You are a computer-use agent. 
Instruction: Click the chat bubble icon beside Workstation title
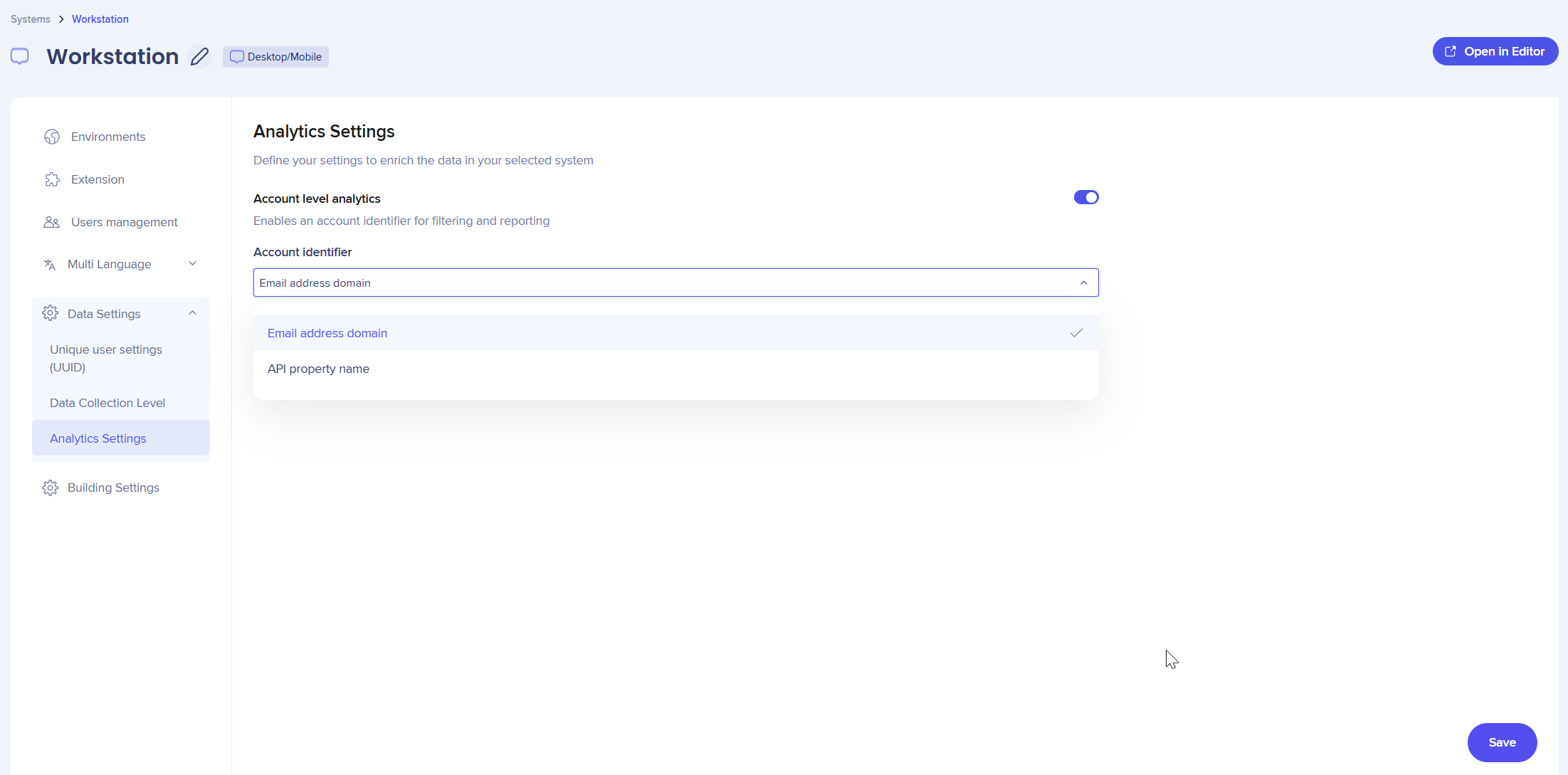[x=20, y=56]
